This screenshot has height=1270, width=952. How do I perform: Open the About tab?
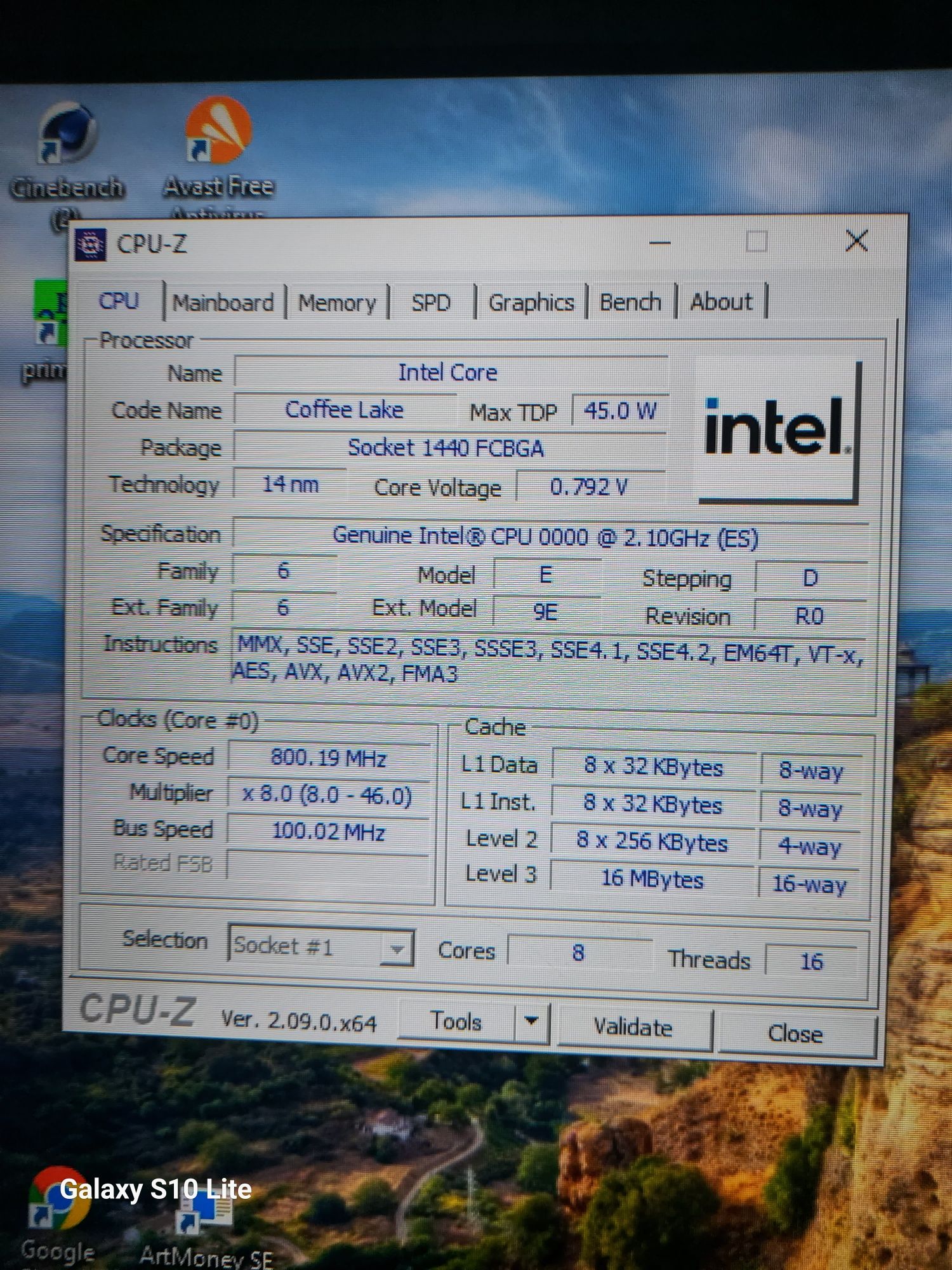point(722,302)
